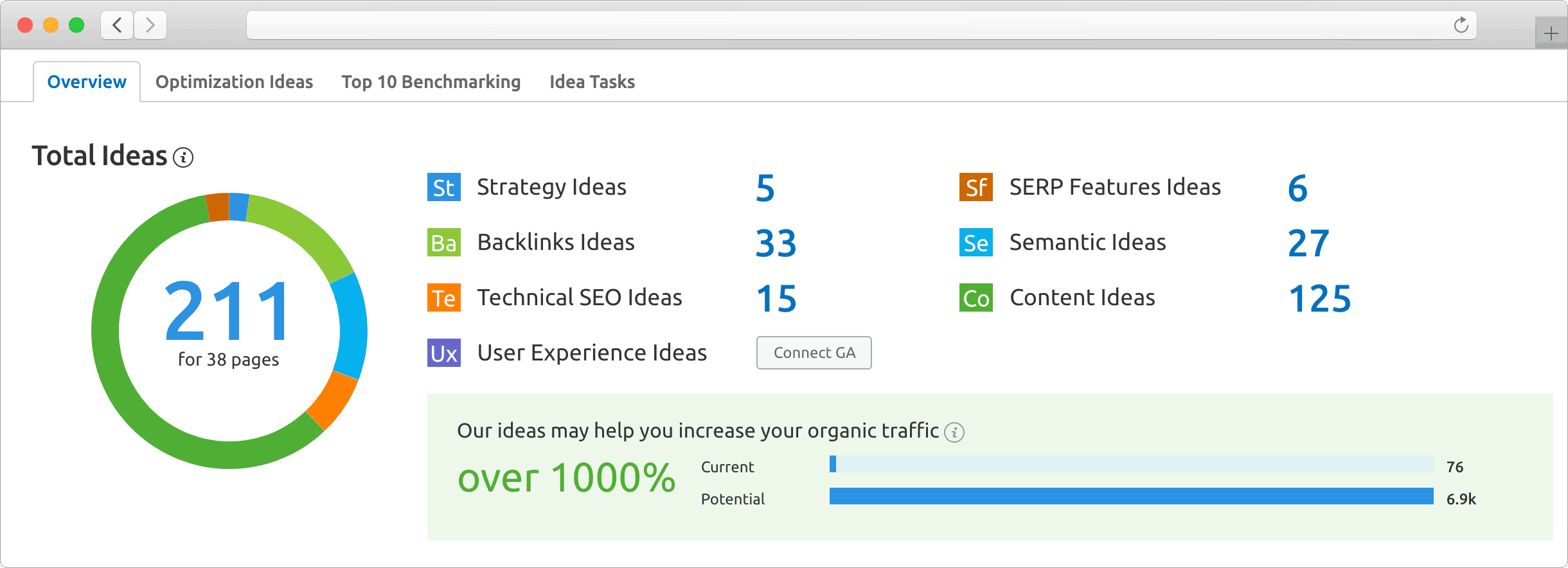The width and height of the screenshot is (1568, 568).
Task: Click the organic traffic headline text
Action: coord(698,430)
